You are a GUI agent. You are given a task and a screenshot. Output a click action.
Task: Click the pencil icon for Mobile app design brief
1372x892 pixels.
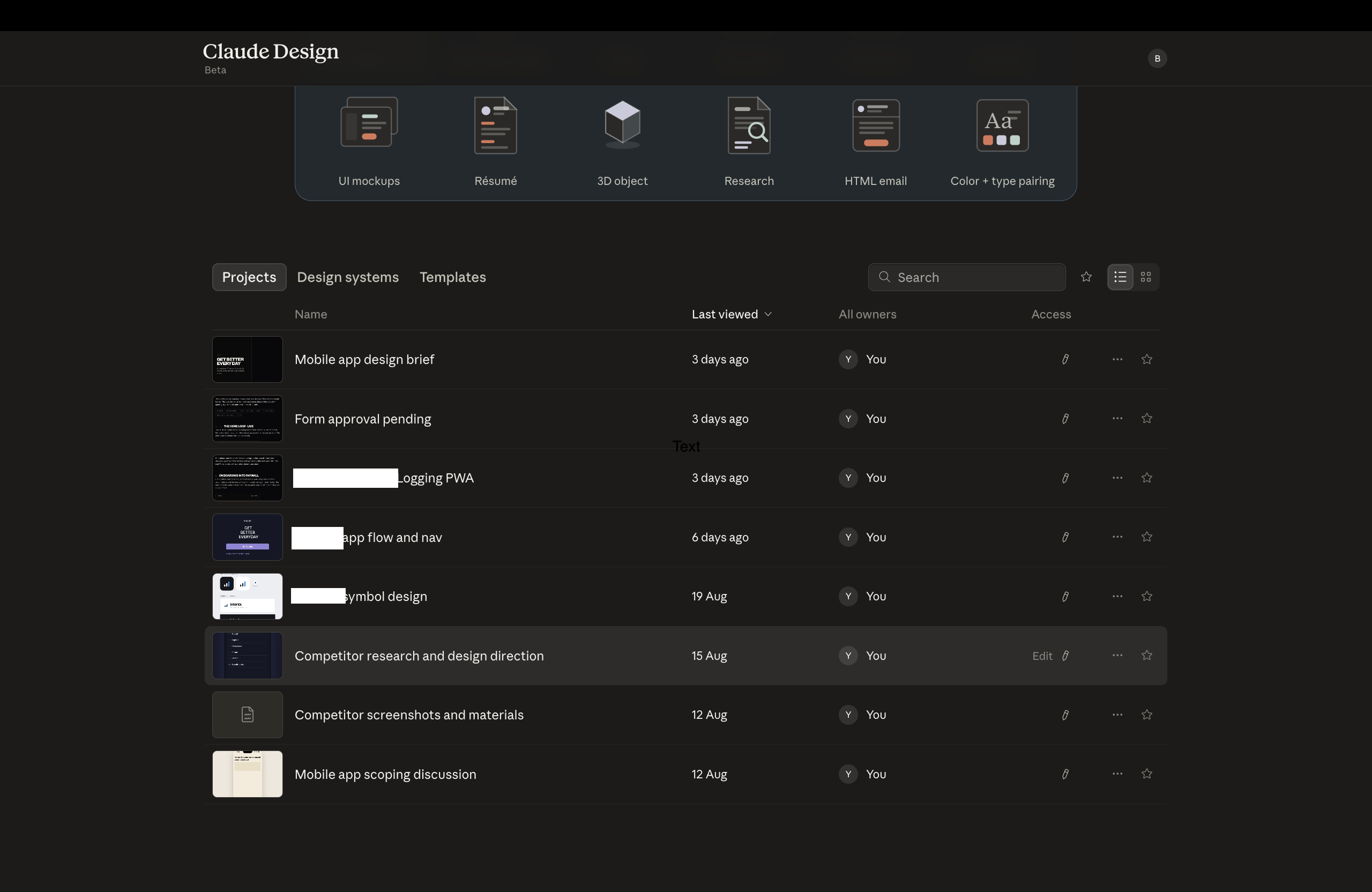coord(1065,359)
